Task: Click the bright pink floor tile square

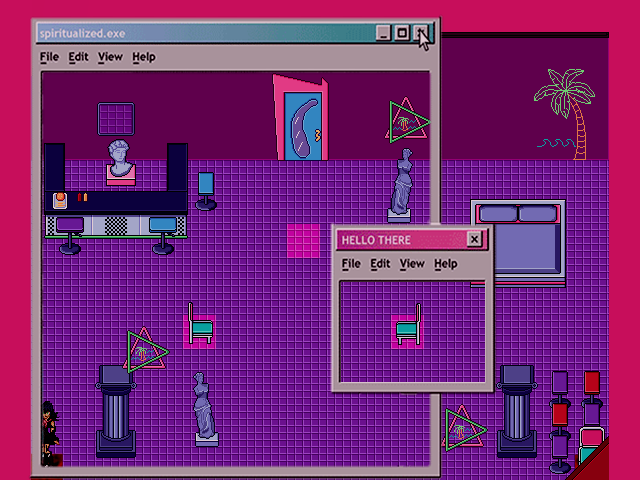Action: (303, 241)
